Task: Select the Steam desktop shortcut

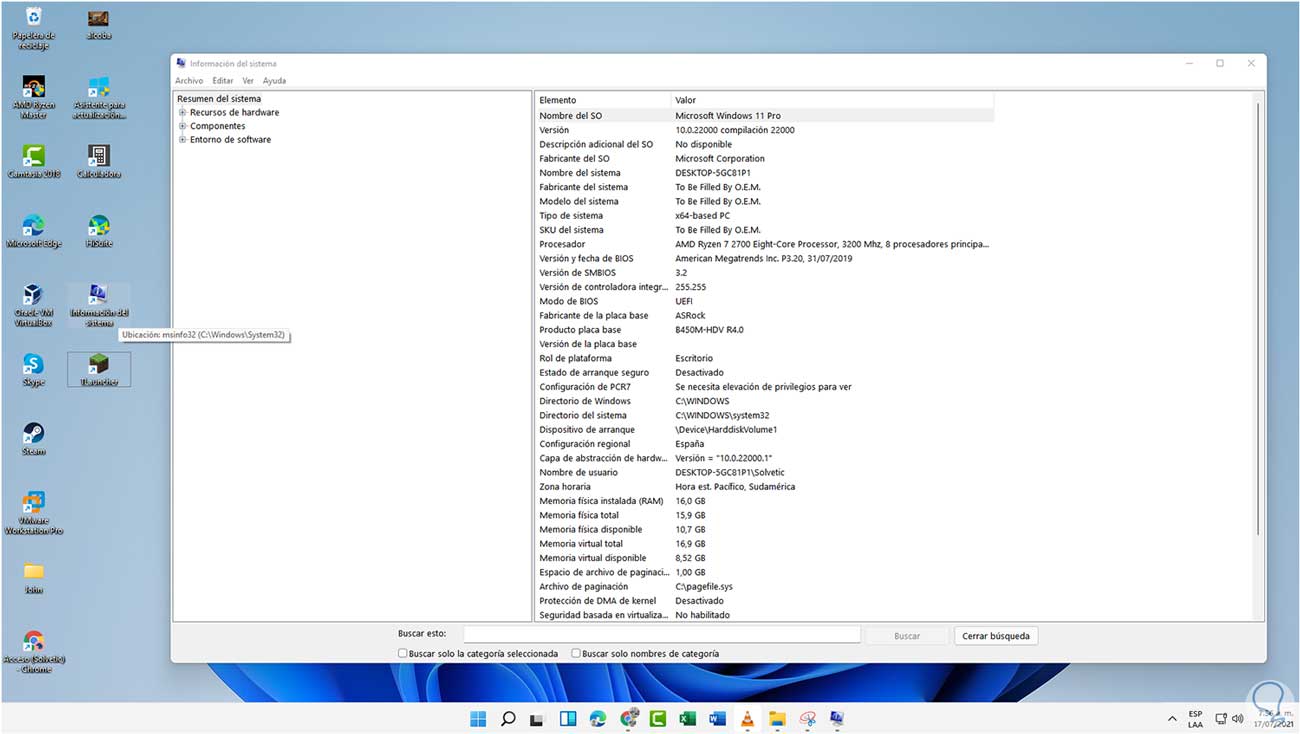Action: (x=34, y=438)
